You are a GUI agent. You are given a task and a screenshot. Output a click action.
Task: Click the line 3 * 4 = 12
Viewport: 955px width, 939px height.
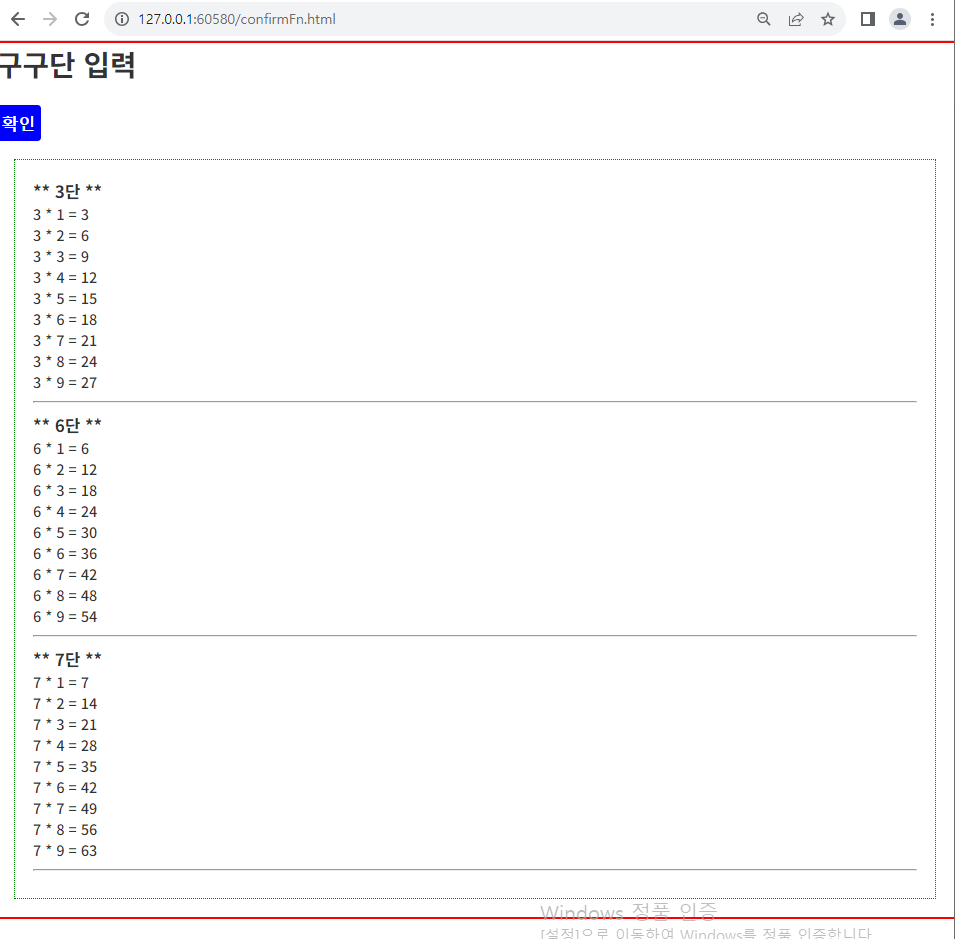coord(65,278)
